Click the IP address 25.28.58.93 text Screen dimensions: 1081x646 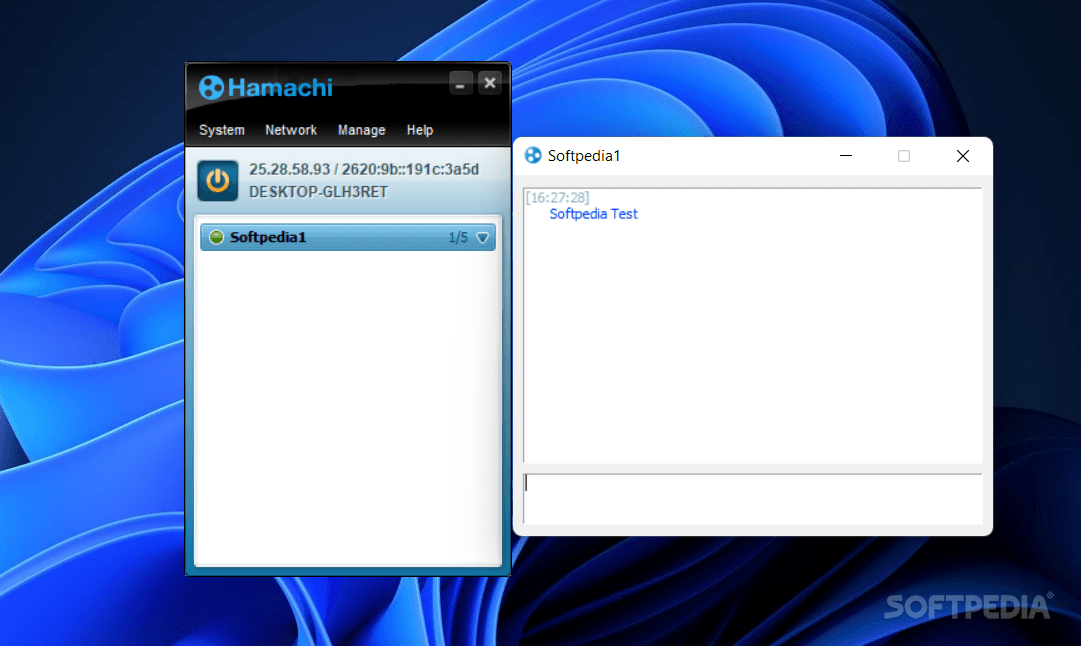pyautogui.click(x=290, y=170)
